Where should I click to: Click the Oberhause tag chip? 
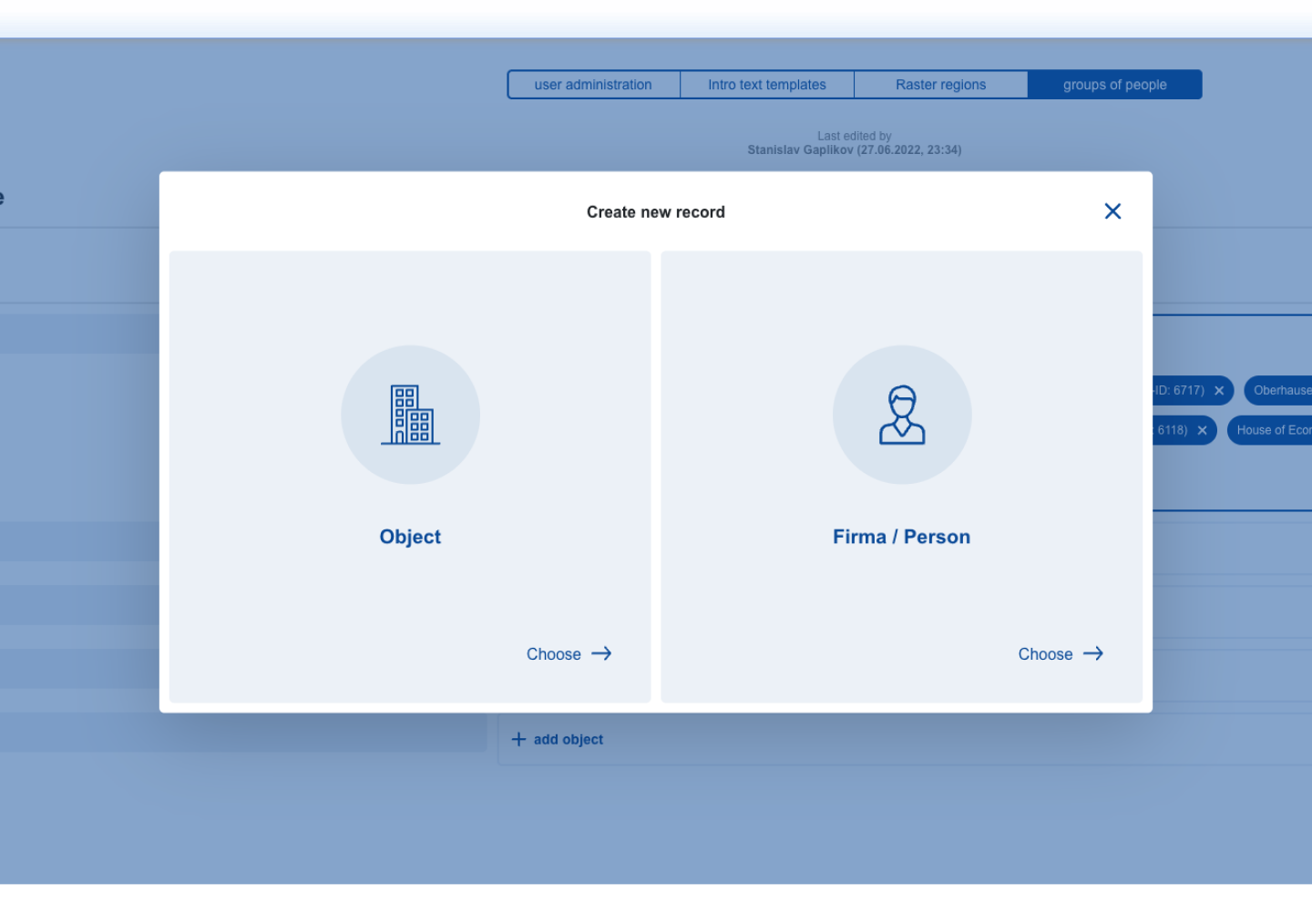1278,390
